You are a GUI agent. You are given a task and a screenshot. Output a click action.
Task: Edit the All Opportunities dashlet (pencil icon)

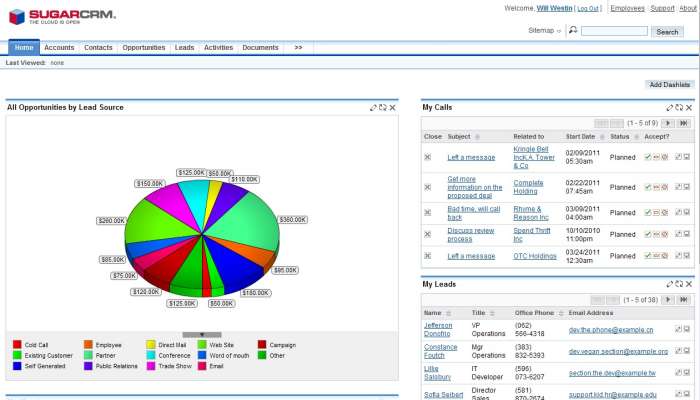pyautogui.click(x=374, y=107)
